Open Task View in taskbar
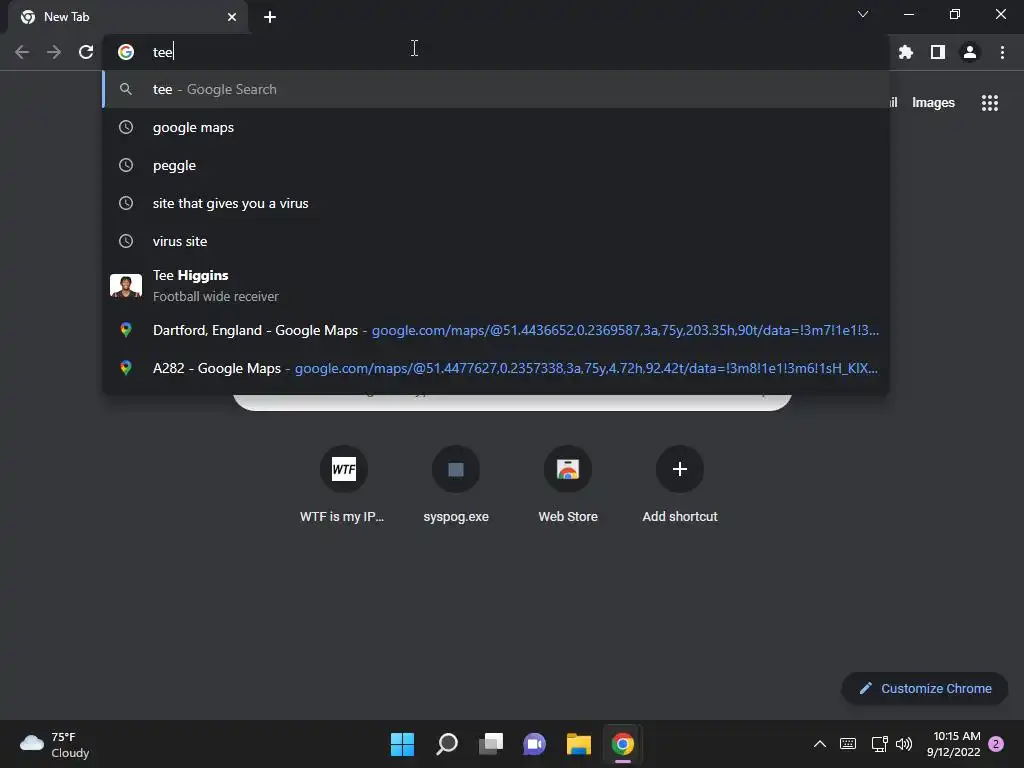 490,744
